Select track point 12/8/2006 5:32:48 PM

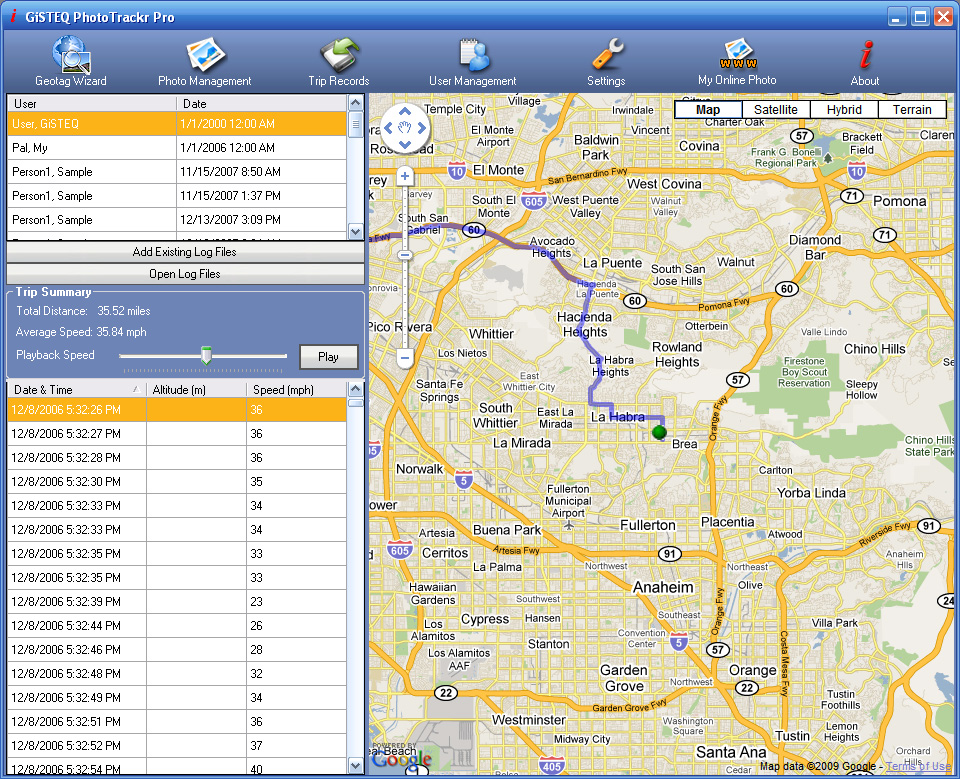click(x=177, y=674)
